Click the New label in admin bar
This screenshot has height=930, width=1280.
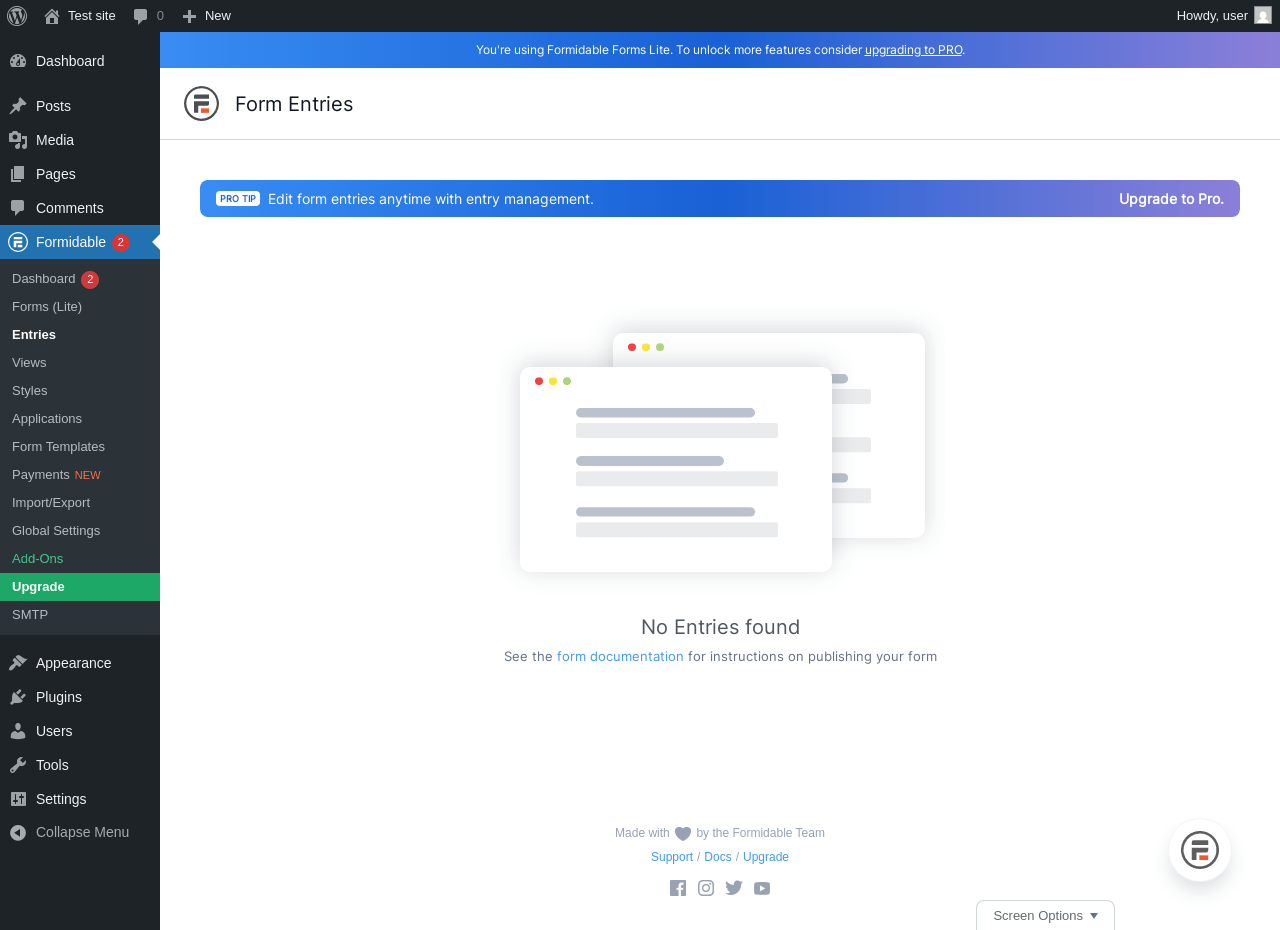coord(218,16)
